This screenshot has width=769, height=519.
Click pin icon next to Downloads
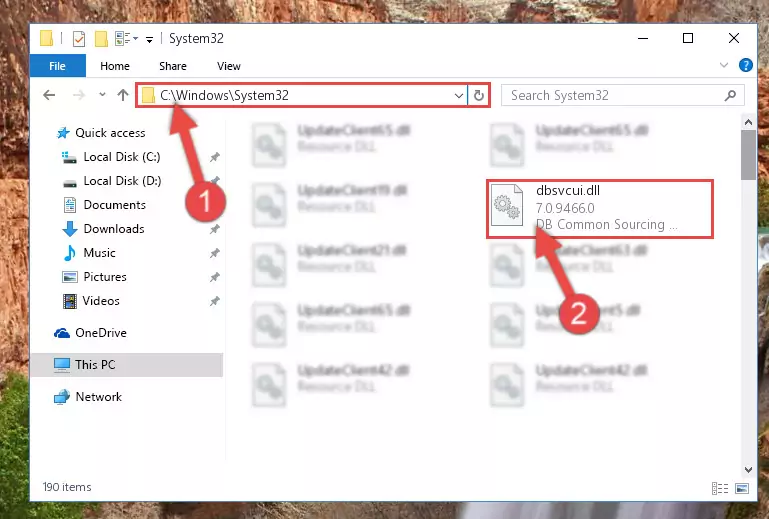coord(214,229)
